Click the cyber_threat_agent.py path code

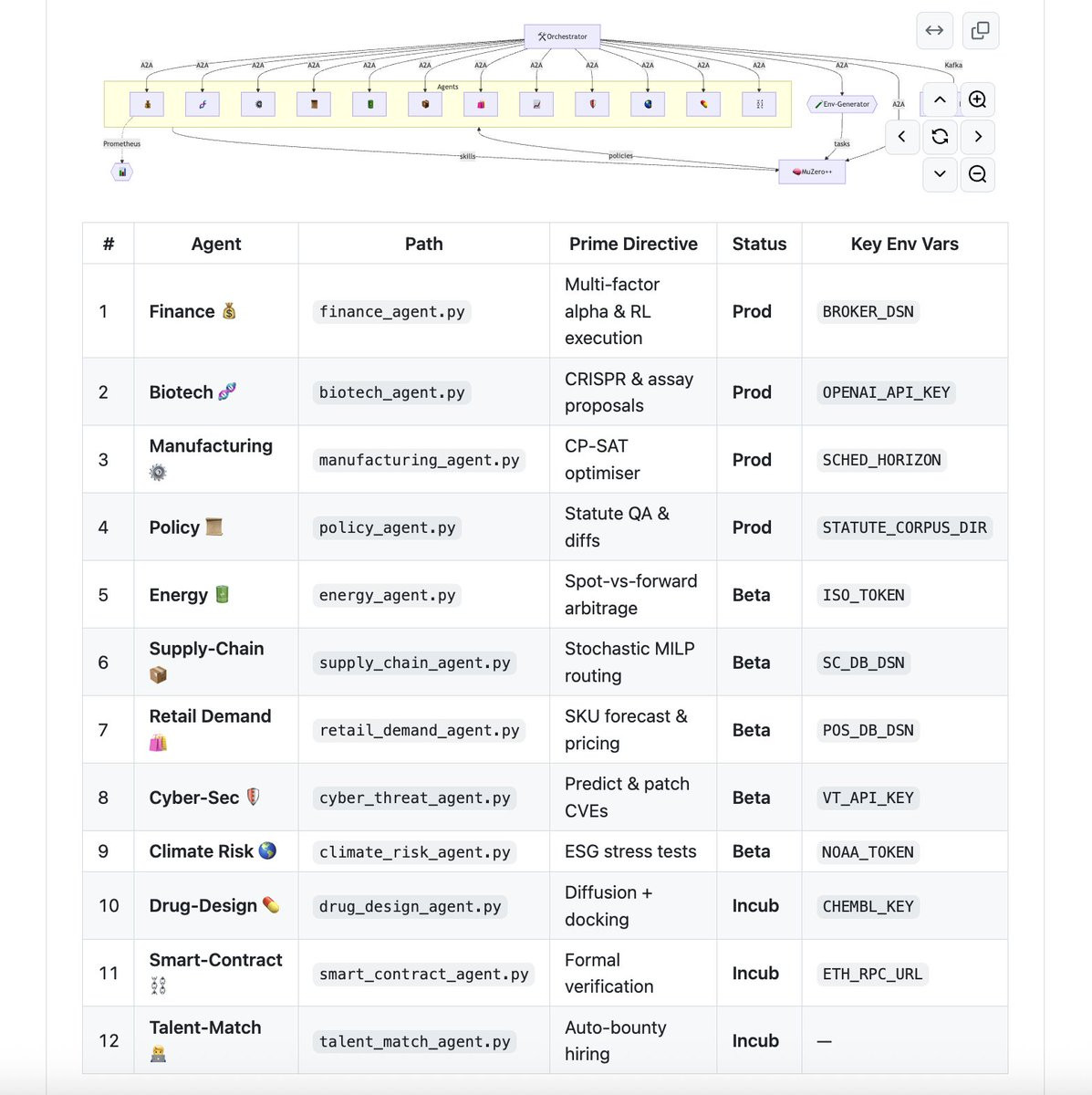click(414, 798)
